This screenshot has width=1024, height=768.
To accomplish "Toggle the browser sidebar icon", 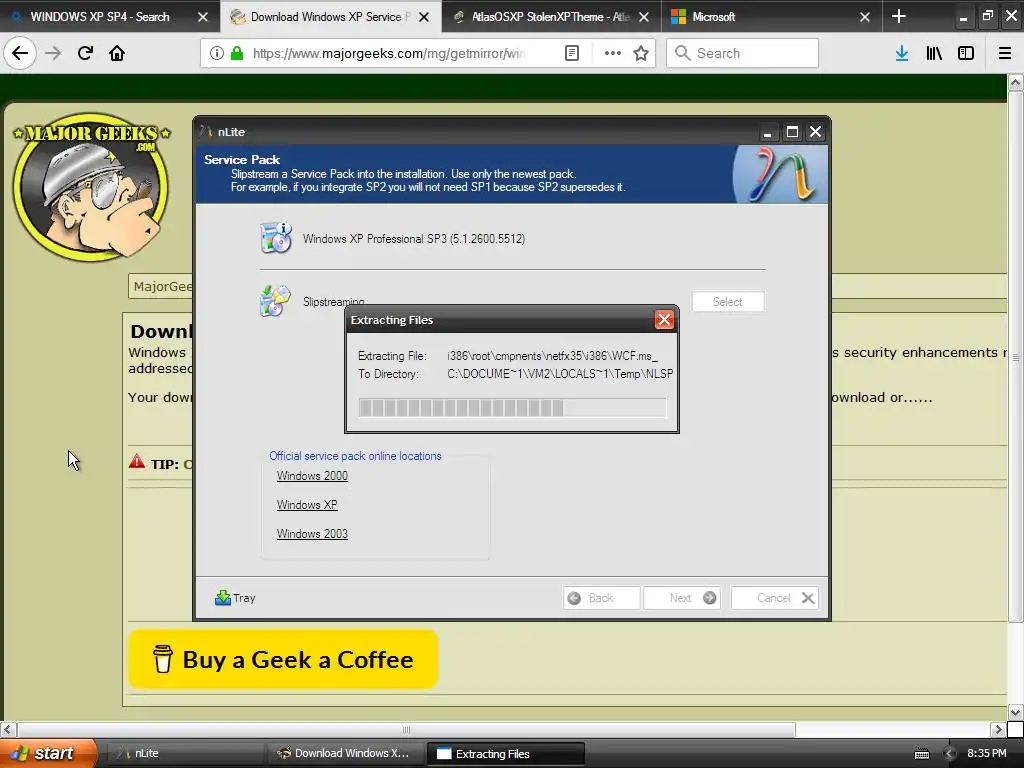I will pyautogui.click(x=966, y=53).
